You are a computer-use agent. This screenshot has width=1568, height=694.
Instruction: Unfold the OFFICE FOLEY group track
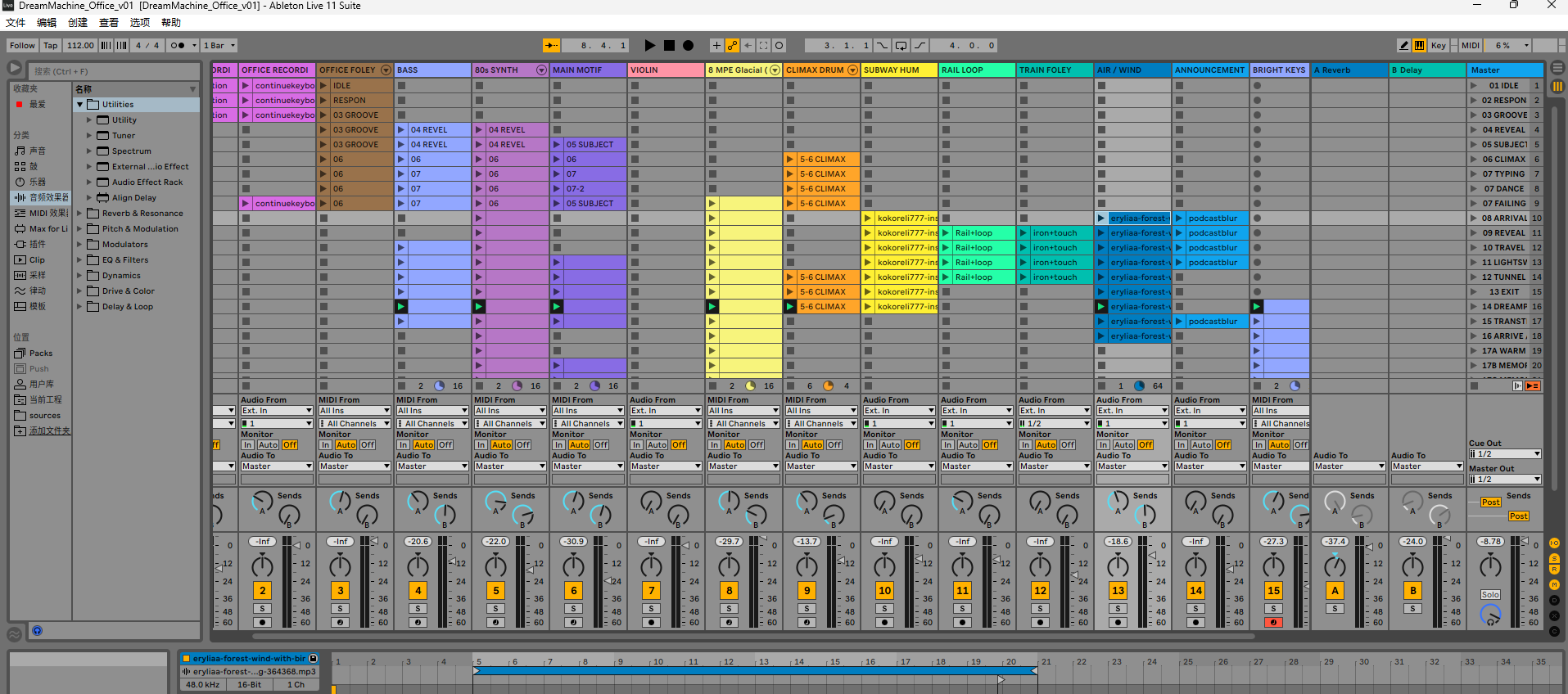tap(386, 70)
